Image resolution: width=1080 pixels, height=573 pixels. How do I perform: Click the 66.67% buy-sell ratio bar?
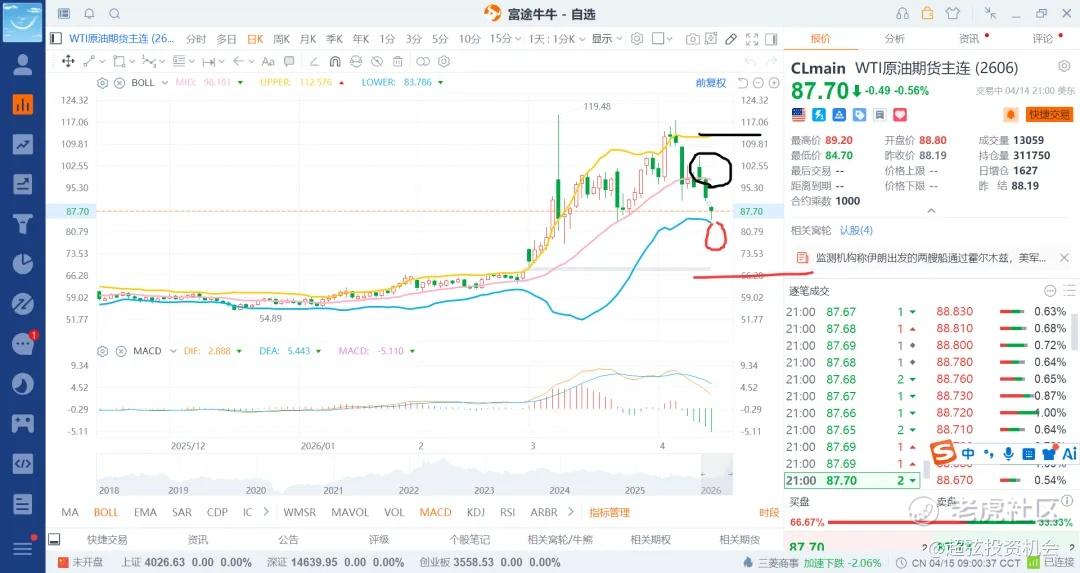[931, 523]
